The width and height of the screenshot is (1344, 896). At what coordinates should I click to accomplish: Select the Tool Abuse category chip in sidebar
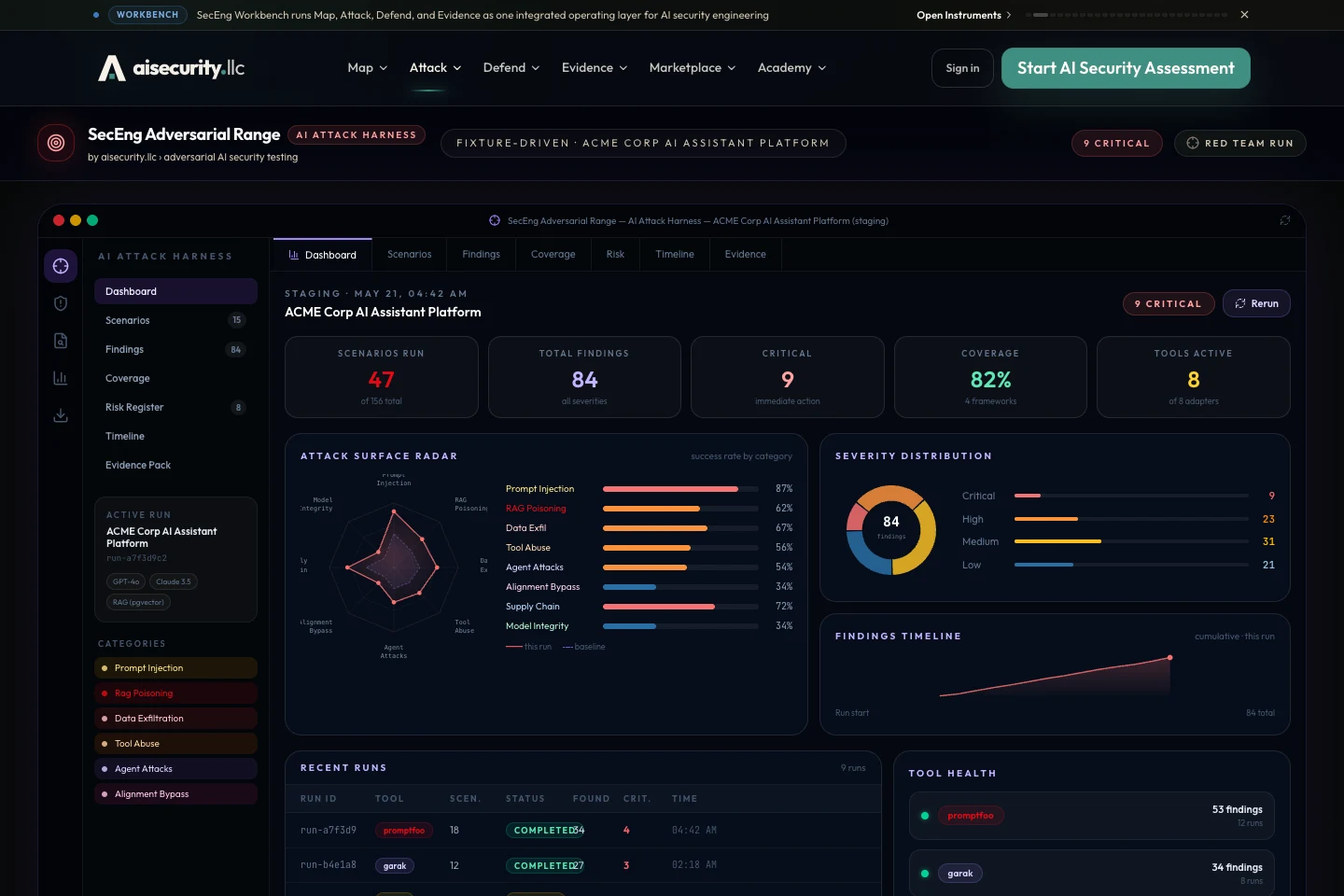coord(175,744)
